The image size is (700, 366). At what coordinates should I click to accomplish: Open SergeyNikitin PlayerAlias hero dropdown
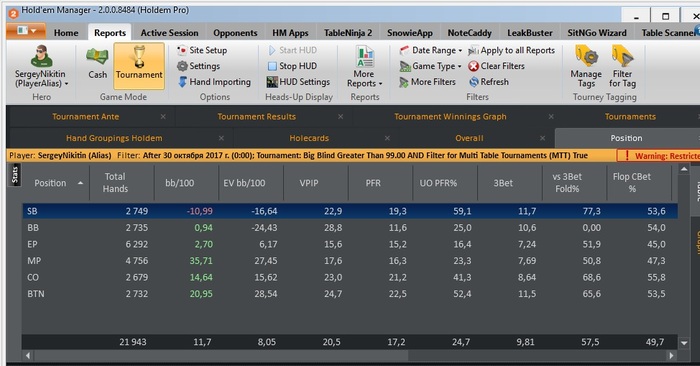41,67
